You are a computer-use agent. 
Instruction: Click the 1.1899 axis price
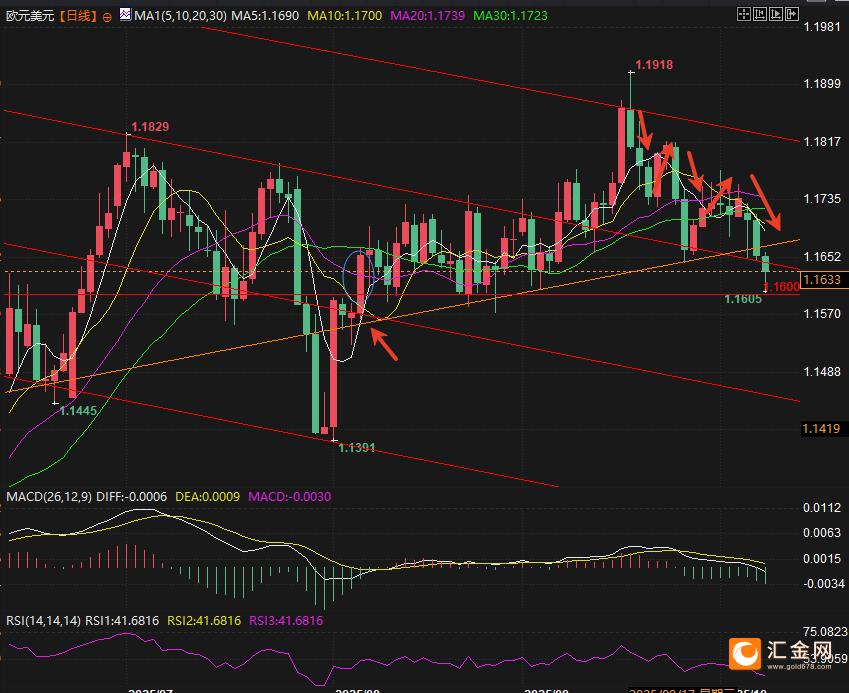[822, 84]
